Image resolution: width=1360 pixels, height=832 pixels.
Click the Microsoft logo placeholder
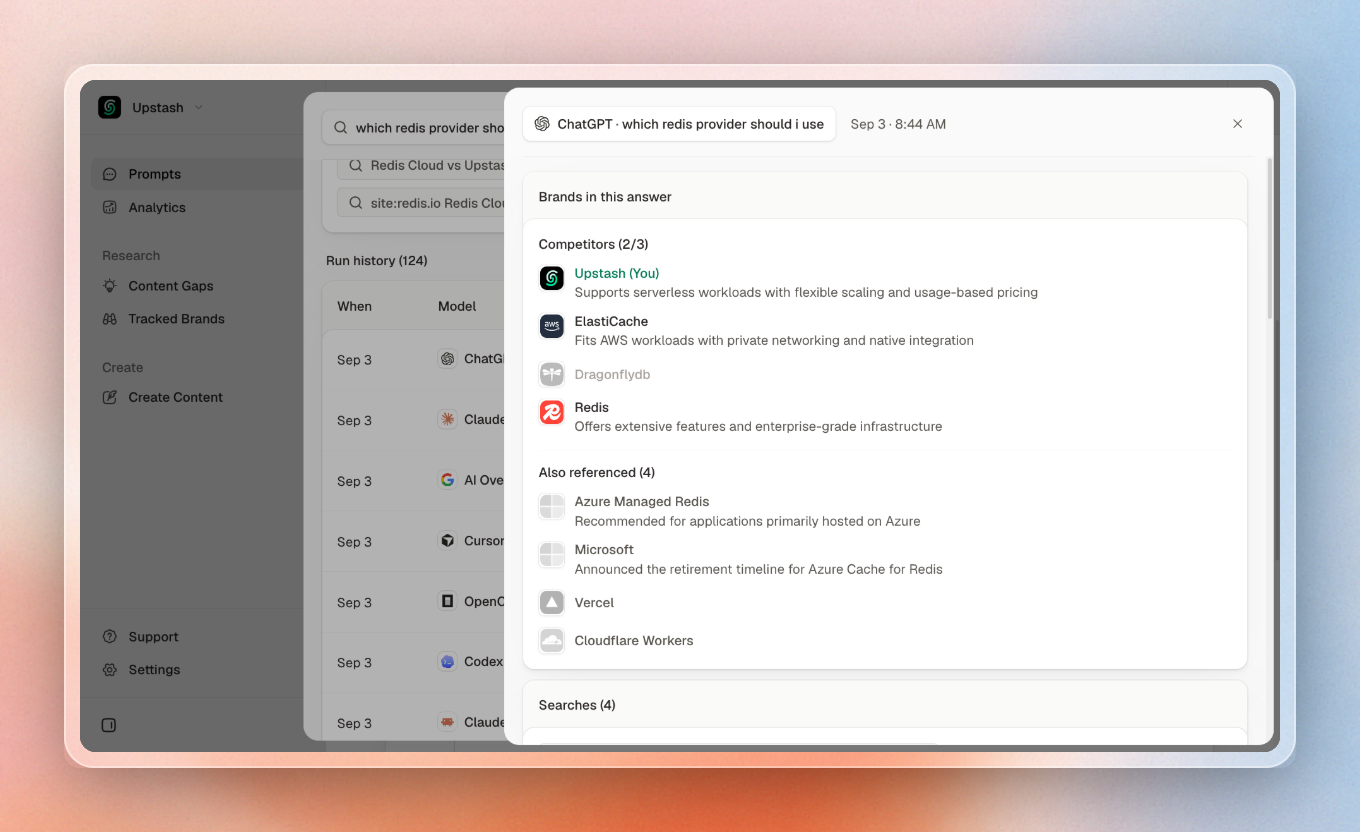(552, 554)
